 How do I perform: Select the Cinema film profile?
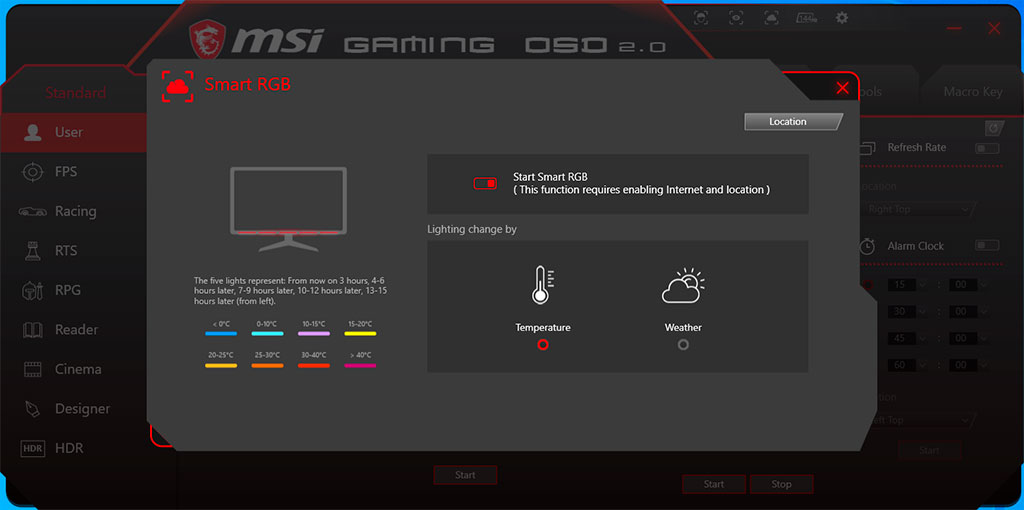(x=73, y=369)
